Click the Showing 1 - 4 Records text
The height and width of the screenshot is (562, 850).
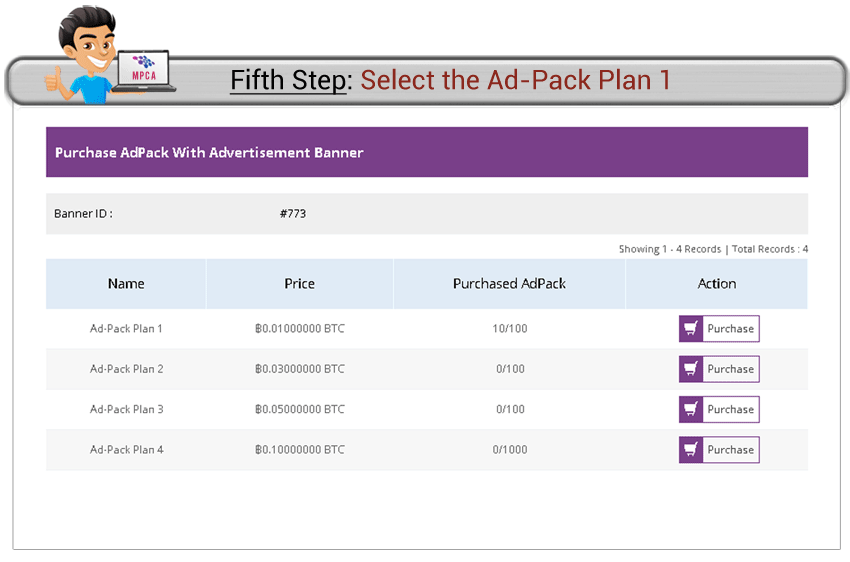[670, 249]
